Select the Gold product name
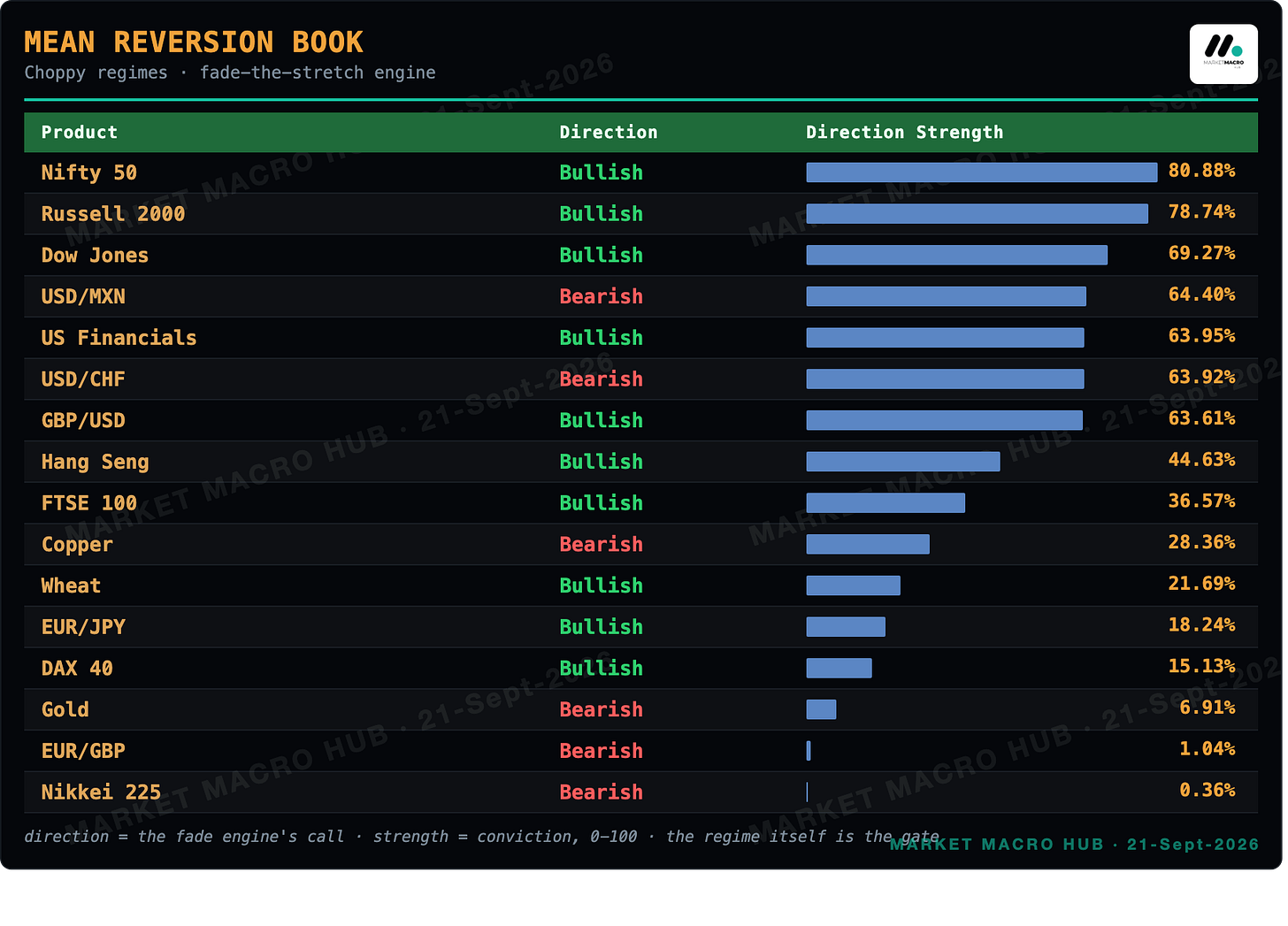Image resolution: width=1288 pixels, height=926 pixels. click(65, 709)
